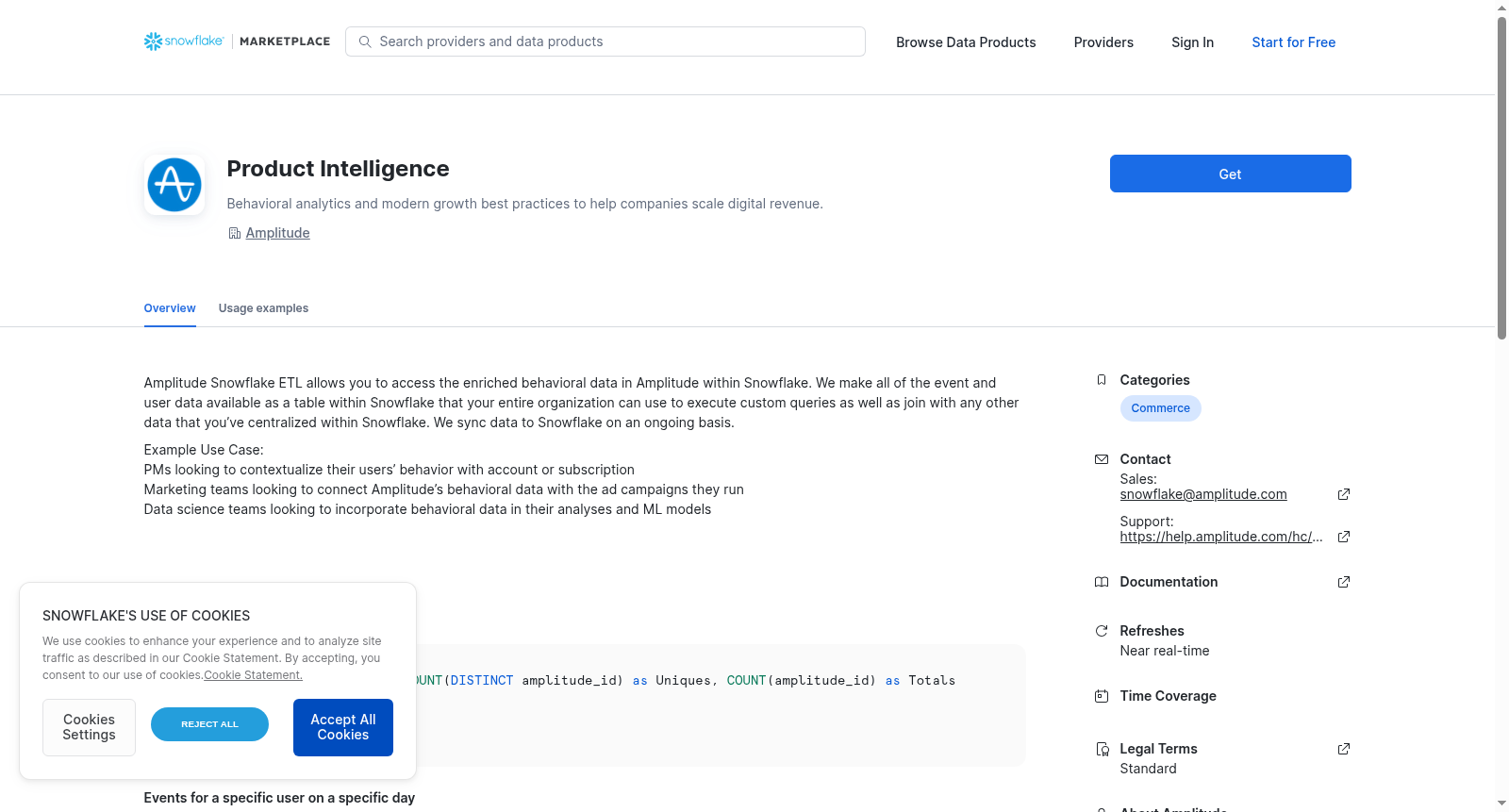Screen dimensions: 1509x812
Task: Click the Time Coverage calendar icon
Action: point(1102,696)
